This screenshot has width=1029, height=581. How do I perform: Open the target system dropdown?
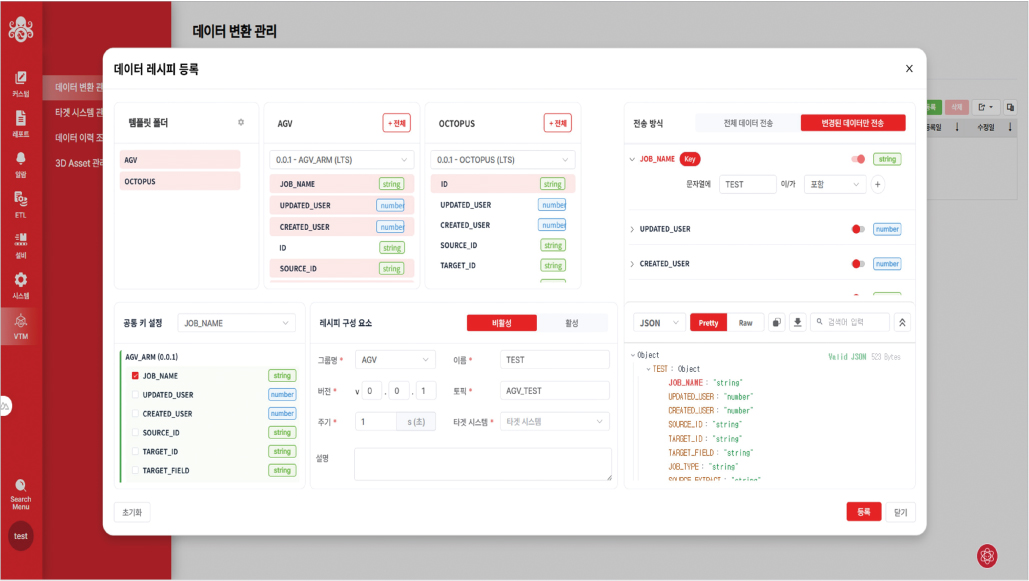coord(555,421)
